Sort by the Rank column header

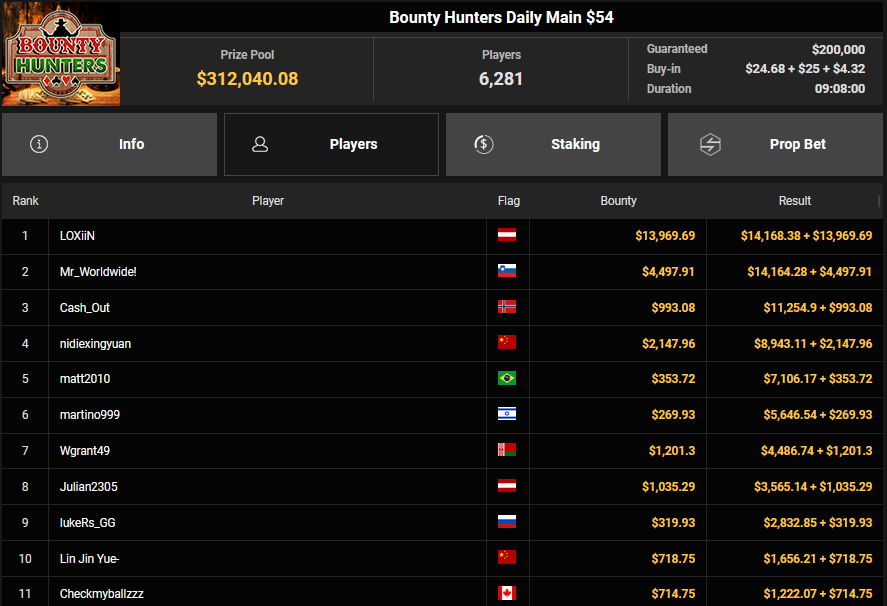tap(25, 201)
